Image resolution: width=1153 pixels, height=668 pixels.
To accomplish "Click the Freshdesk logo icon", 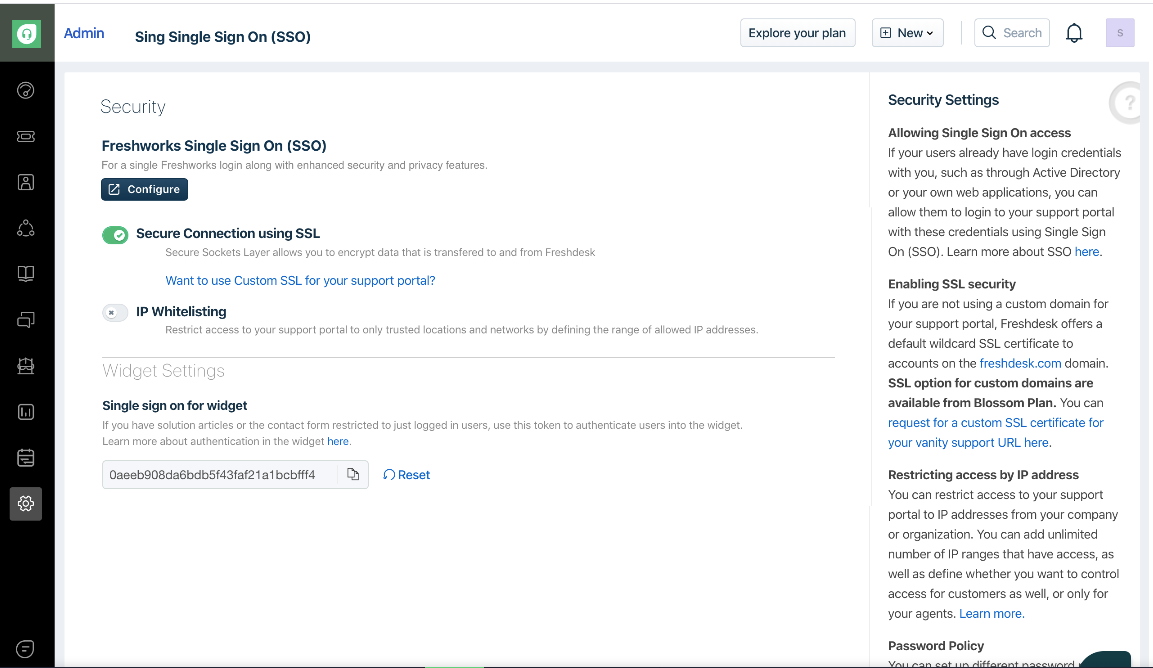I will pyautogui.click(x=26, y=34).
